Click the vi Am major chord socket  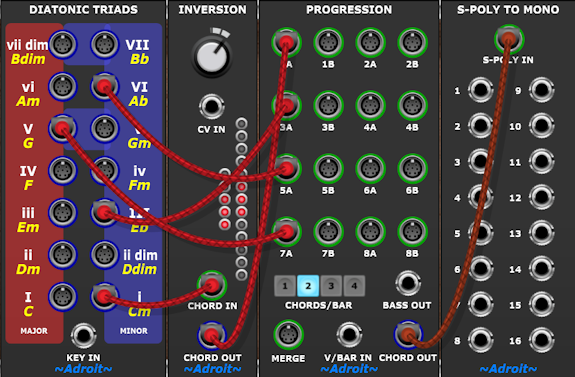point(63,87)
